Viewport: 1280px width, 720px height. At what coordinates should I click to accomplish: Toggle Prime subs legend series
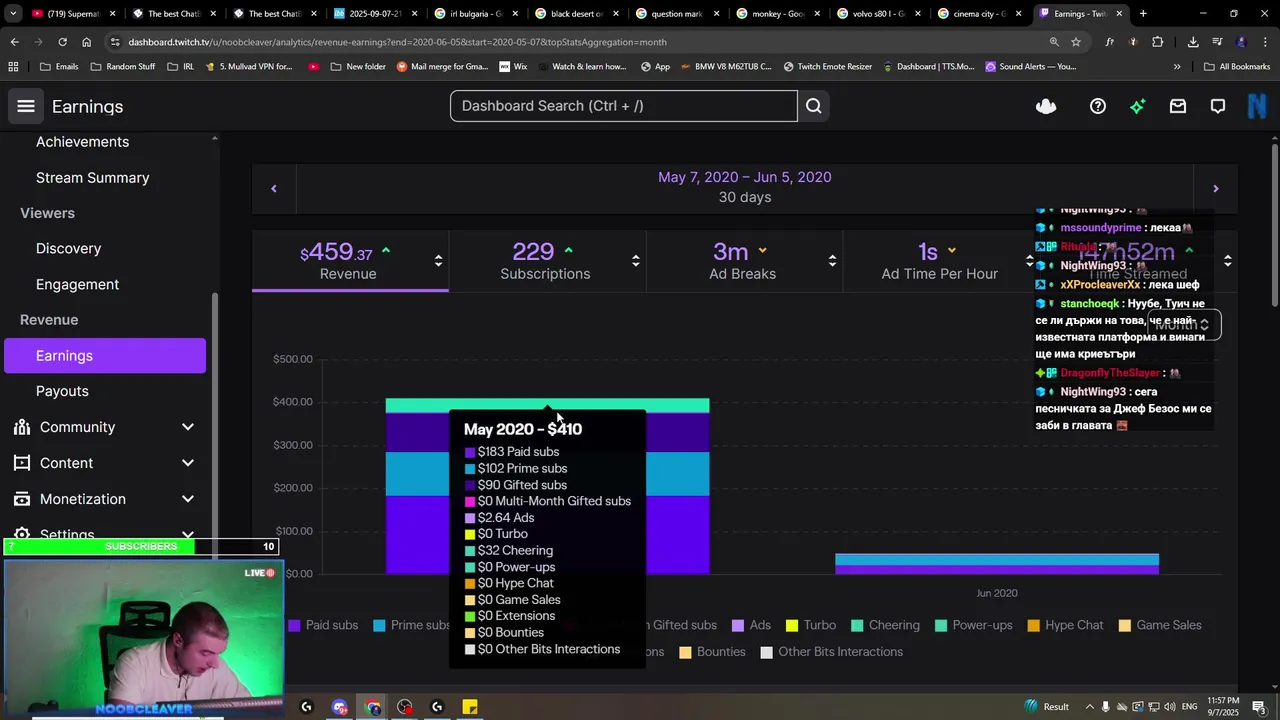coord(411,625)
